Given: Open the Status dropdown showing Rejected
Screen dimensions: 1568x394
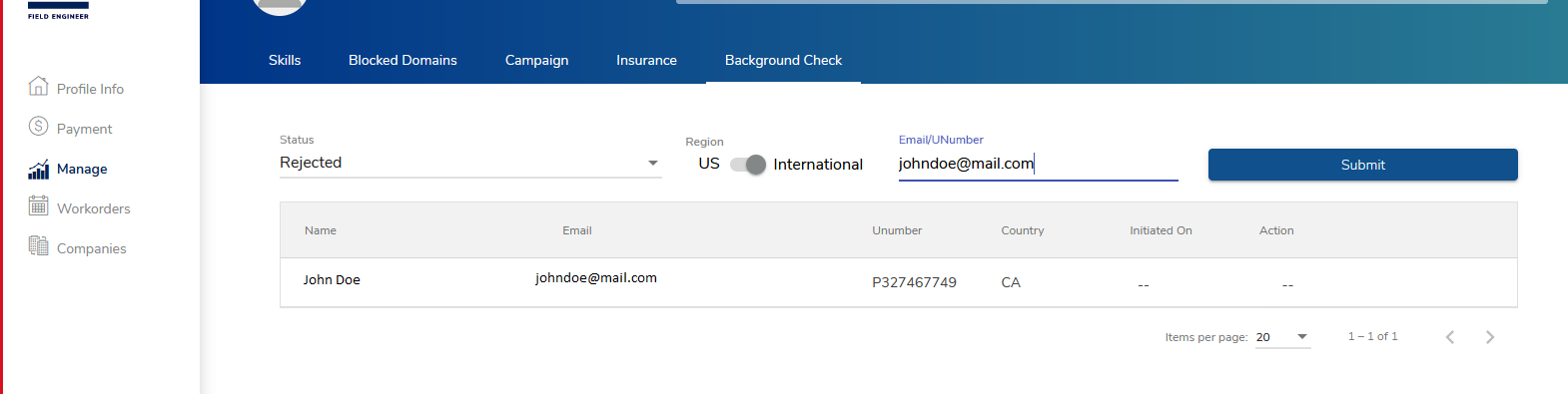Looking at the screenshot, I should point(470,163).
